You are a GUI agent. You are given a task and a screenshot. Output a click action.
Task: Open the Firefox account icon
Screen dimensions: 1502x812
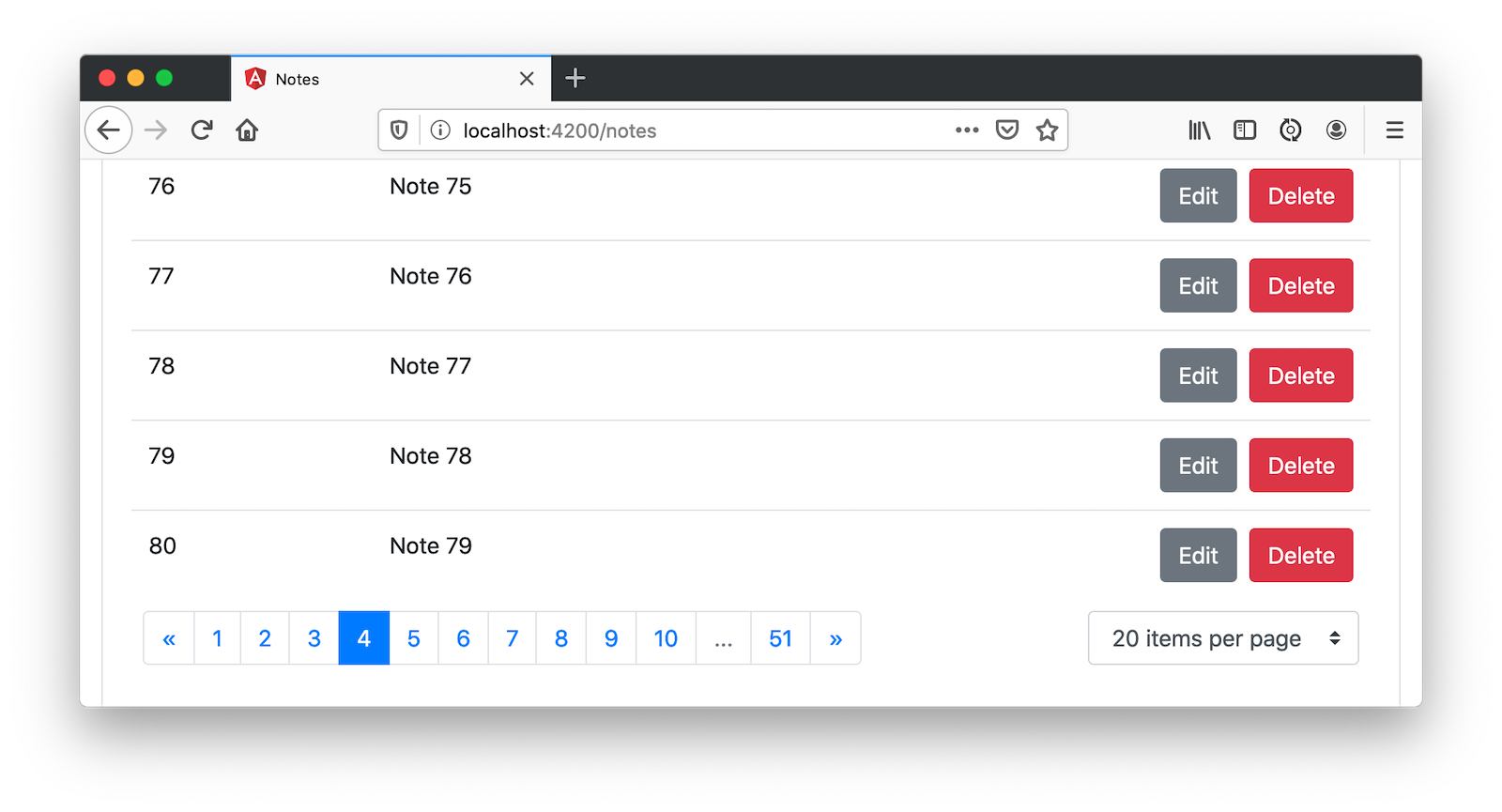[1336, 130]
